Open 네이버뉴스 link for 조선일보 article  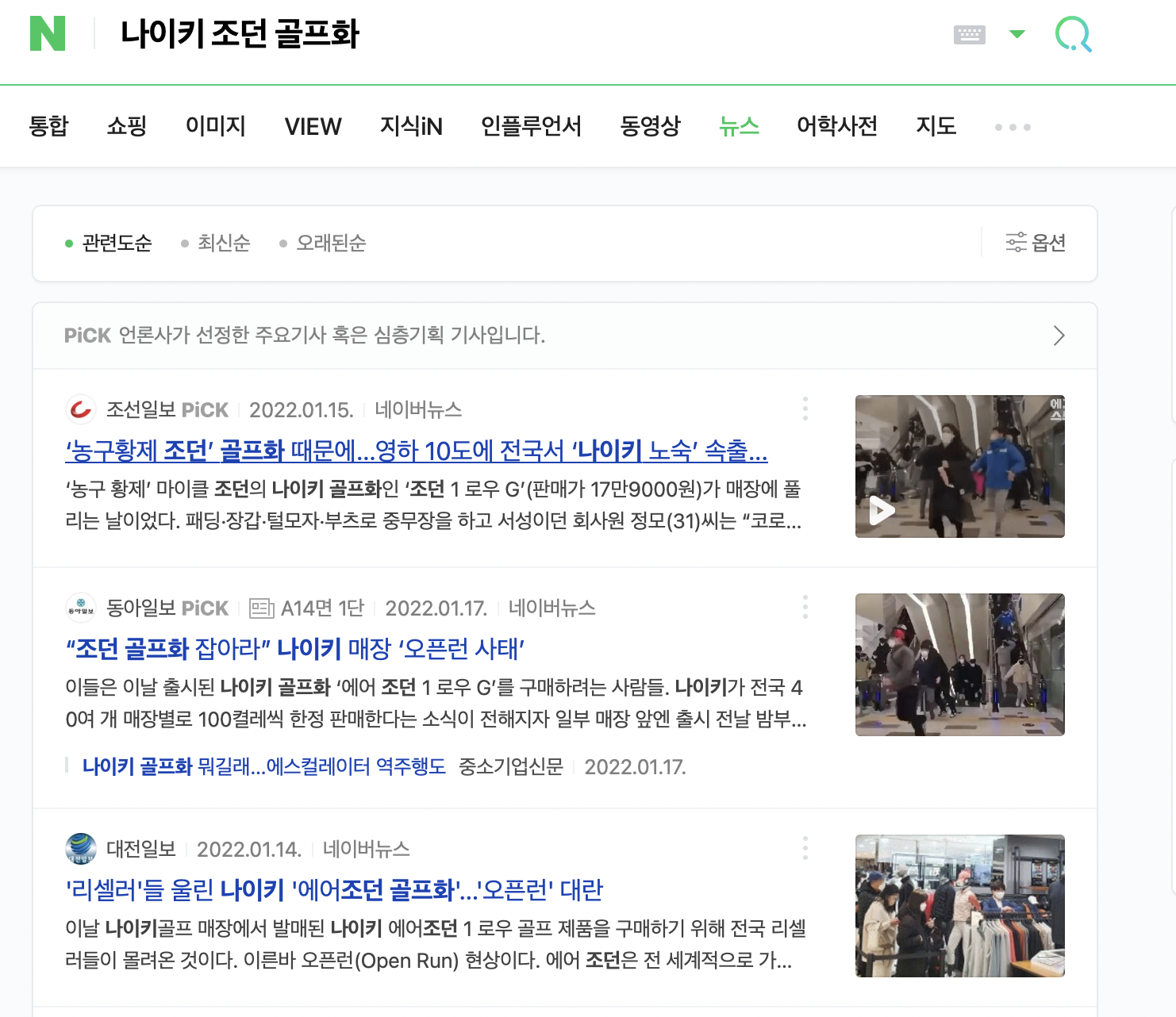[x=418, y=409]
